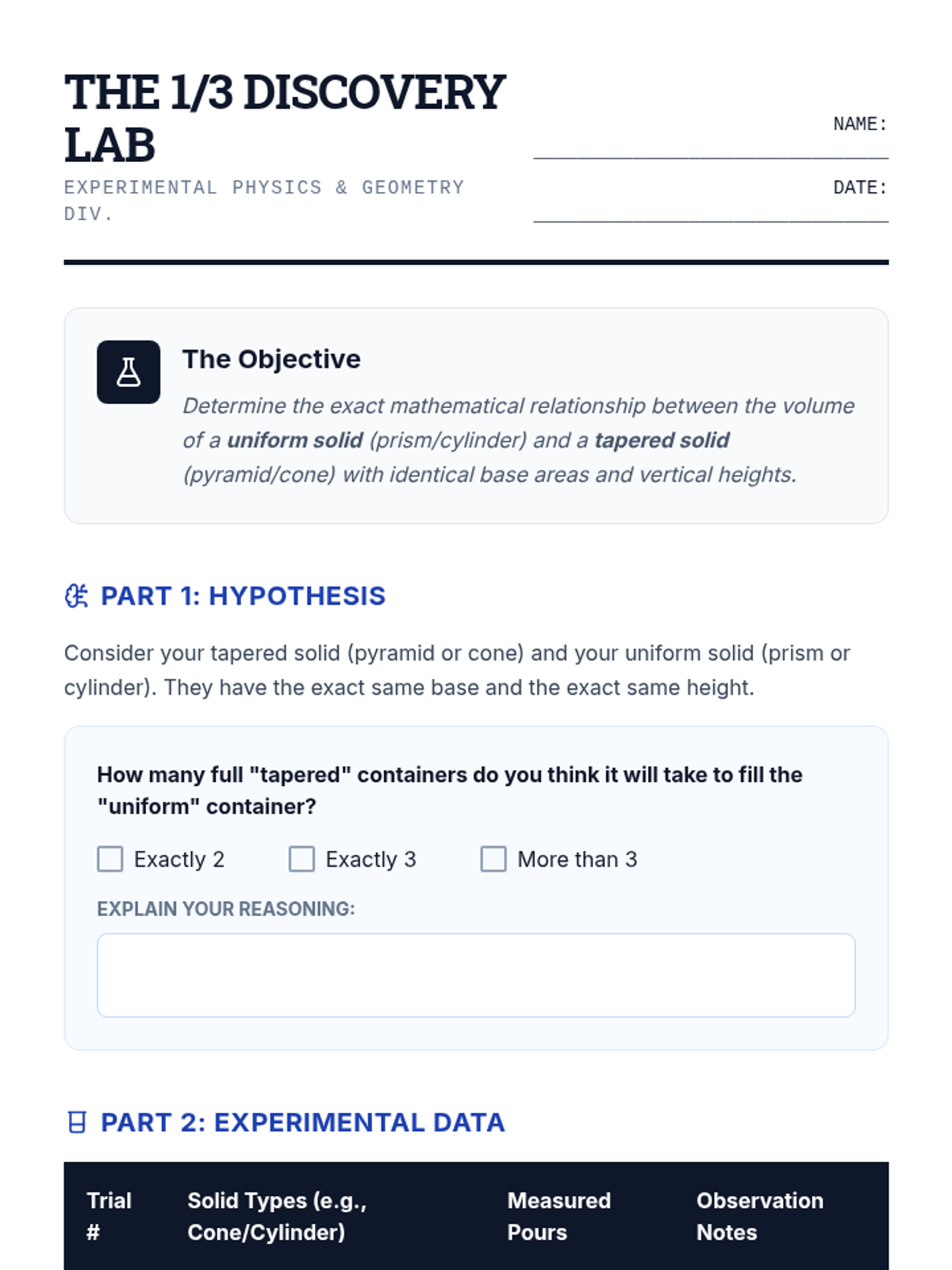Click the Trial # column header
The image size is (952, 1270).
point(109,1216)
